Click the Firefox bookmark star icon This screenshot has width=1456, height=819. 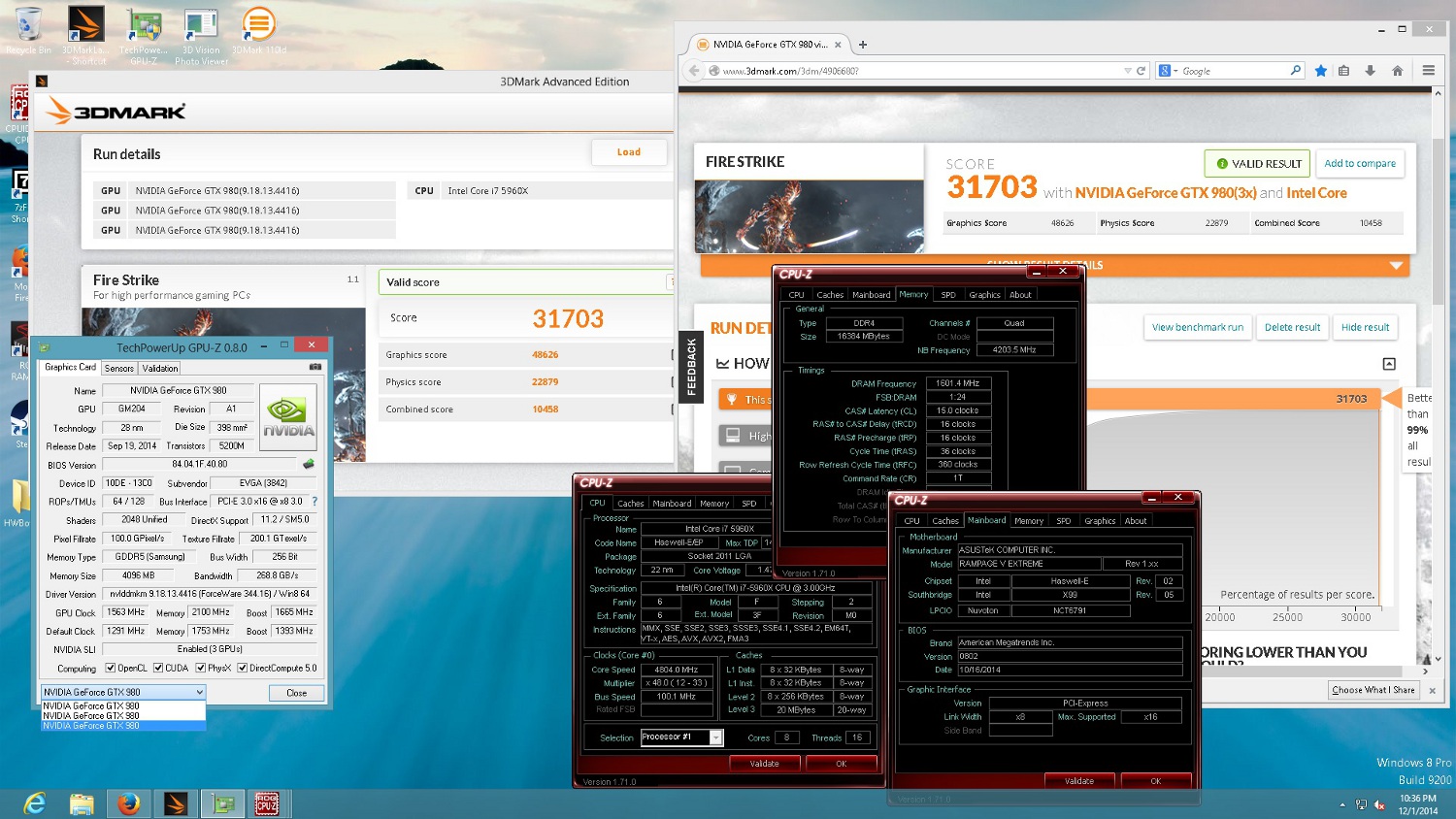coord(1321,71)
